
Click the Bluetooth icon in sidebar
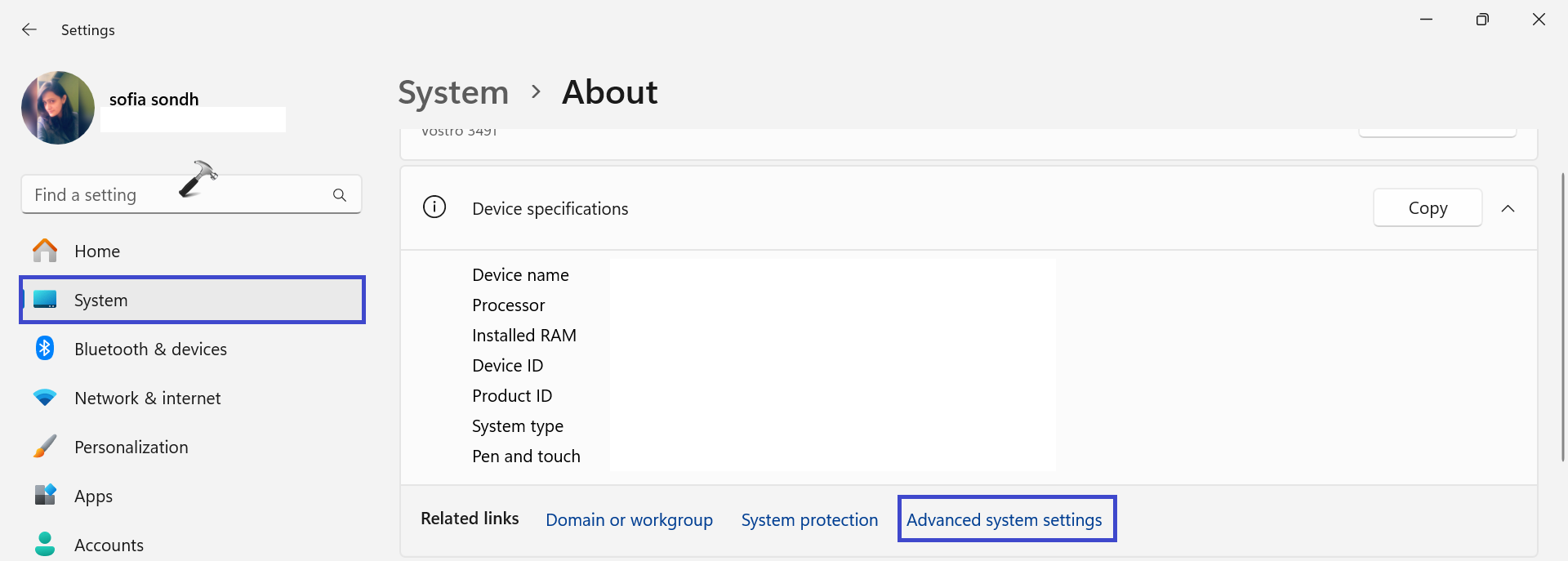tap(45, 349)
